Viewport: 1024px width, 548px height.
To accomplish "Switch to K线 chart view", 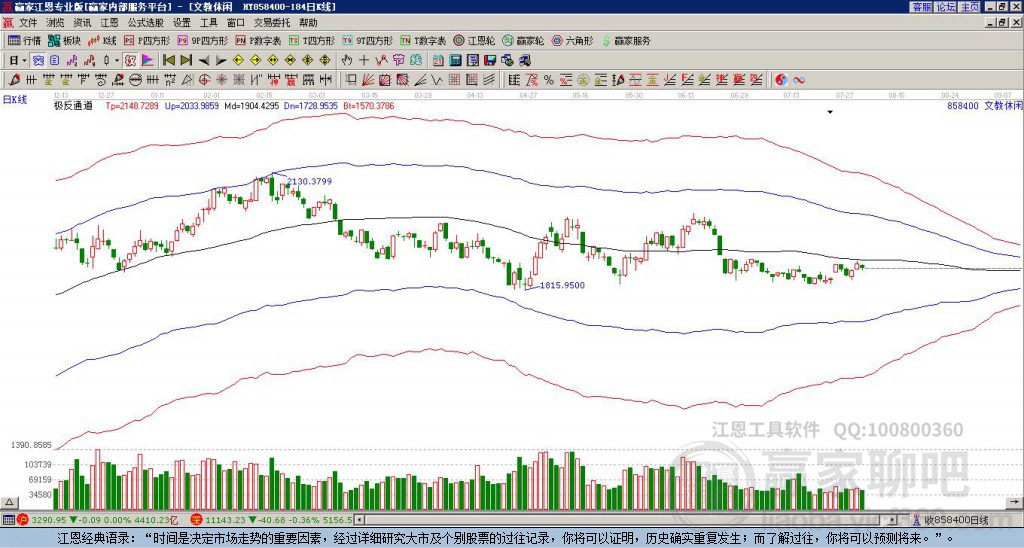I will coord(102,40).
